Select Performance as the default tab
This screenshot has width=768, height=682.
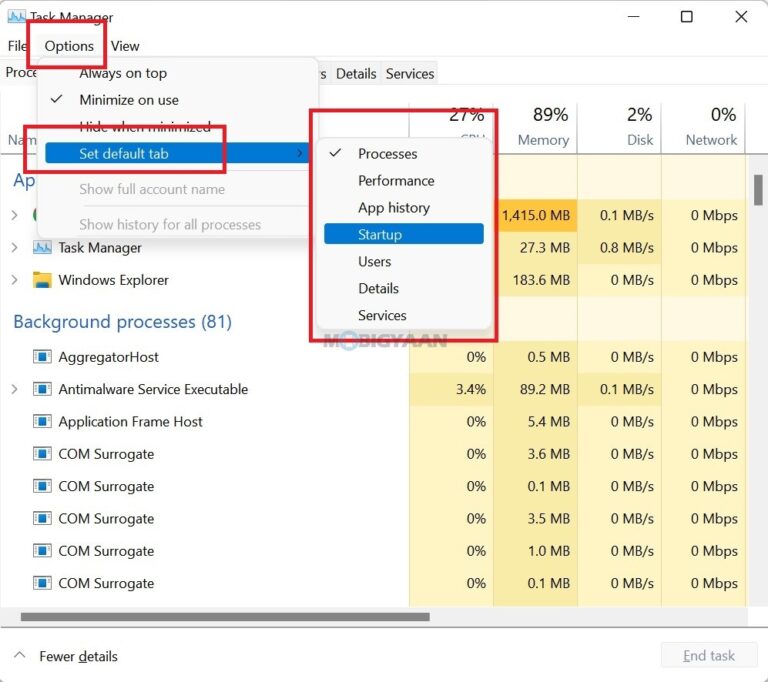(x=404, y=181)
